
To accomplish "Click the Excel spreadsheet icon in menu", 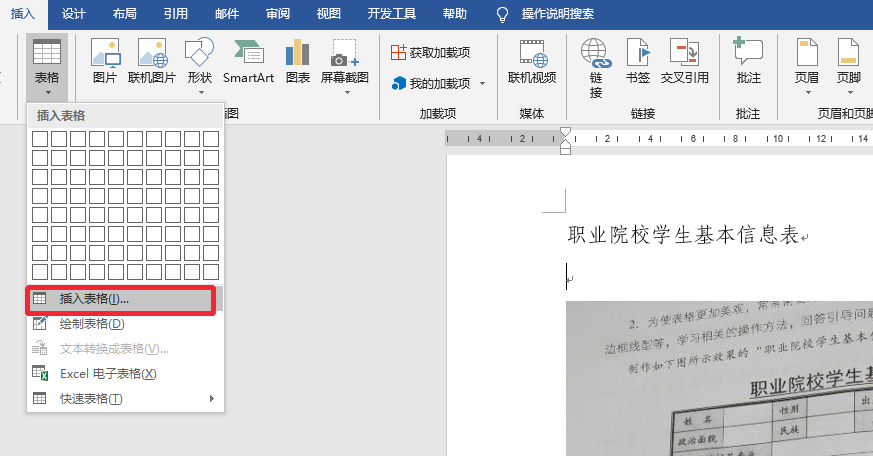I will click(x=40, y=374).
